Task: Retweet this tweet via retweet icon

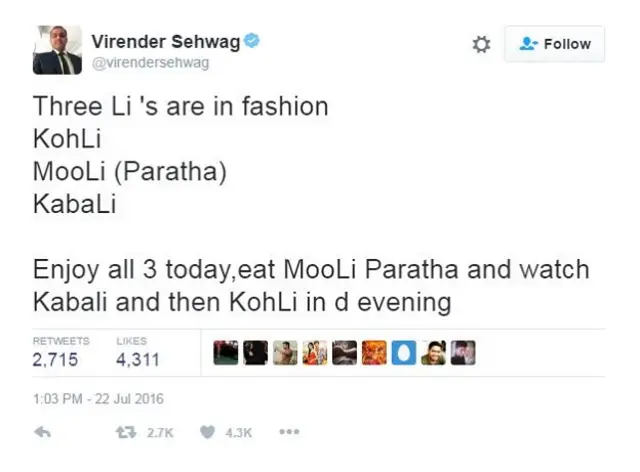Action: point(127,432)
